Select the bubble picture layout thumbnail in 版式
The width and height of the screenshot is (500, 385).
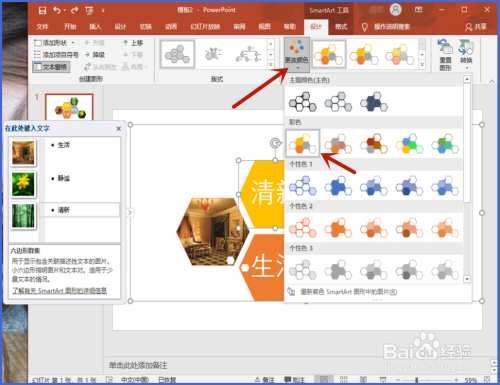point(213,54)
